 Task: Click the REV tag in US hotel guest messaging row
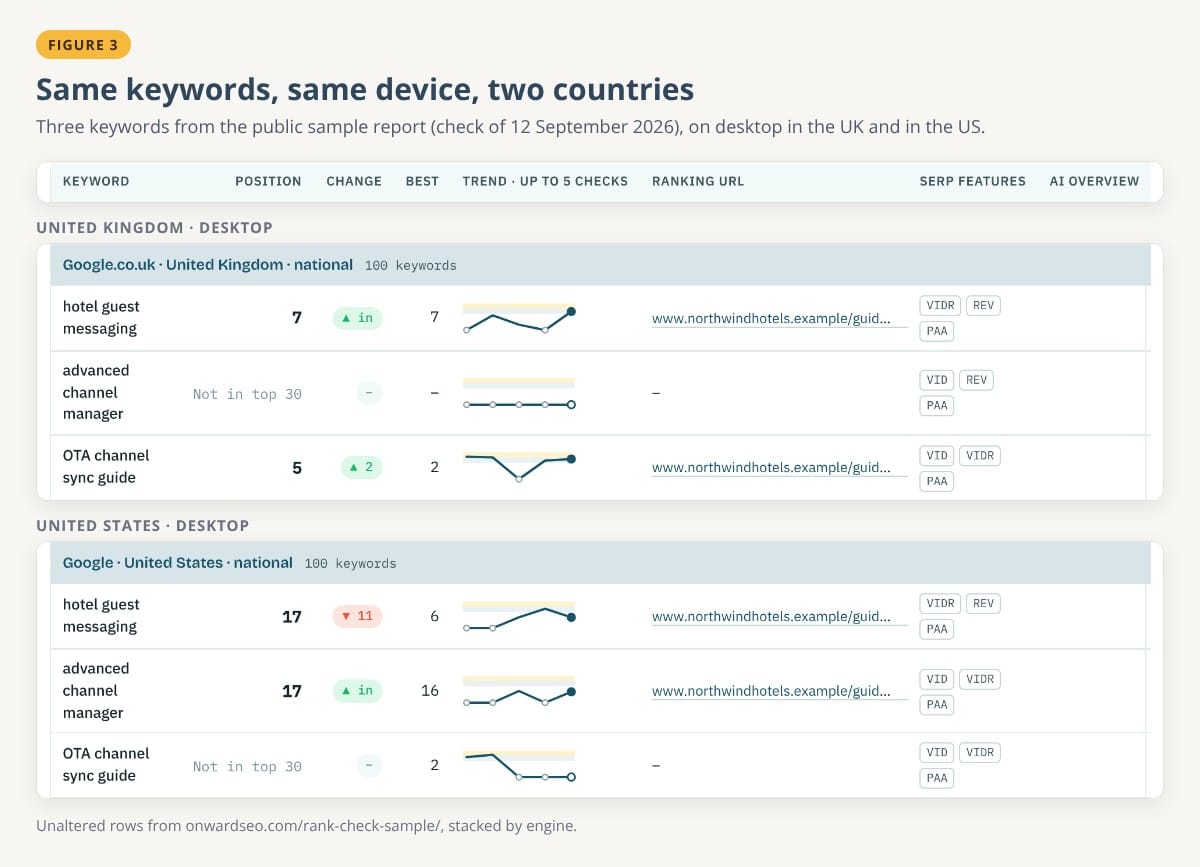[x=984, y=603]
